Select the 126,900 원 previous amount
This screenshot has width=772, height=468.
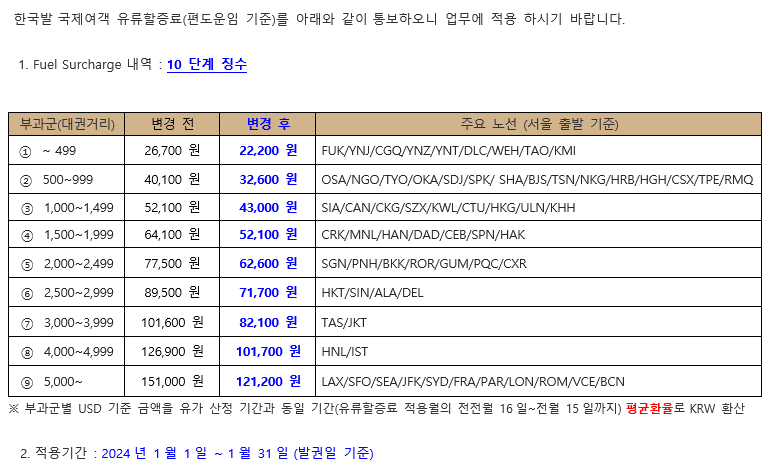172,352
